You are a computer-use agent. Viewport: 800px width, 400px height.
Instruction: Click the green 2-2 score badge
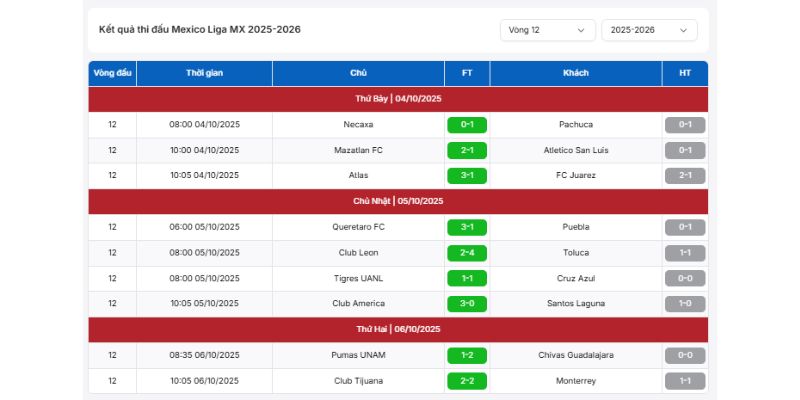point(467,381)
